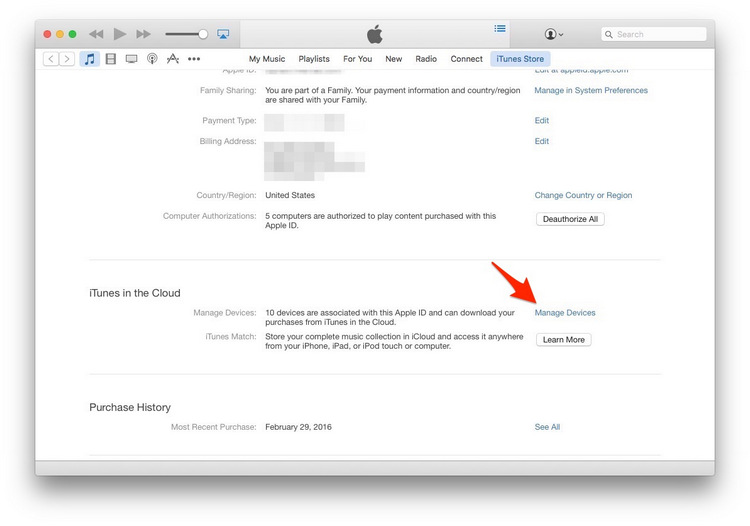Click the magnifier icon in Search
The height and width of the screenshot is (526, 750).
(608, 34)
